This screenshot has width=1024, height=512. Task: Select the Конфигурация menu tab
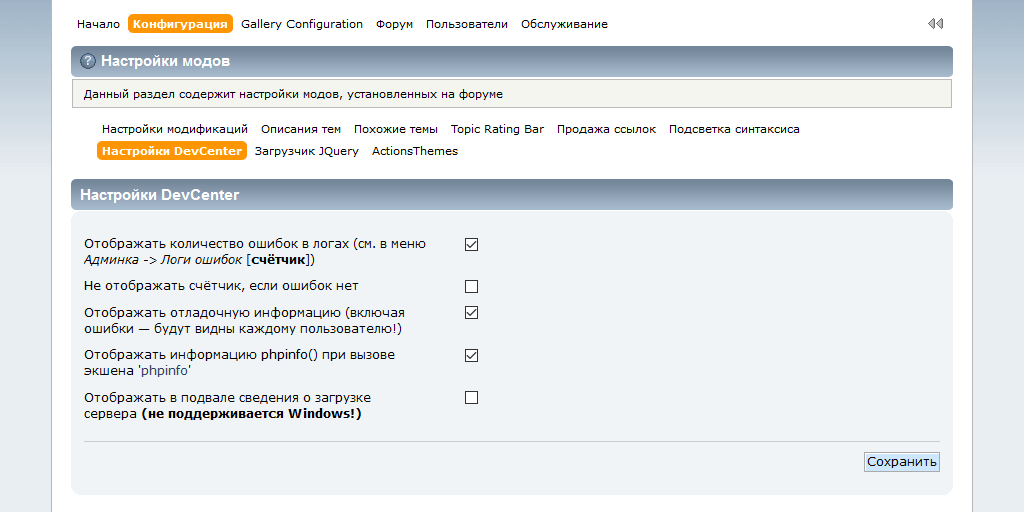click(x=180, y=24)
